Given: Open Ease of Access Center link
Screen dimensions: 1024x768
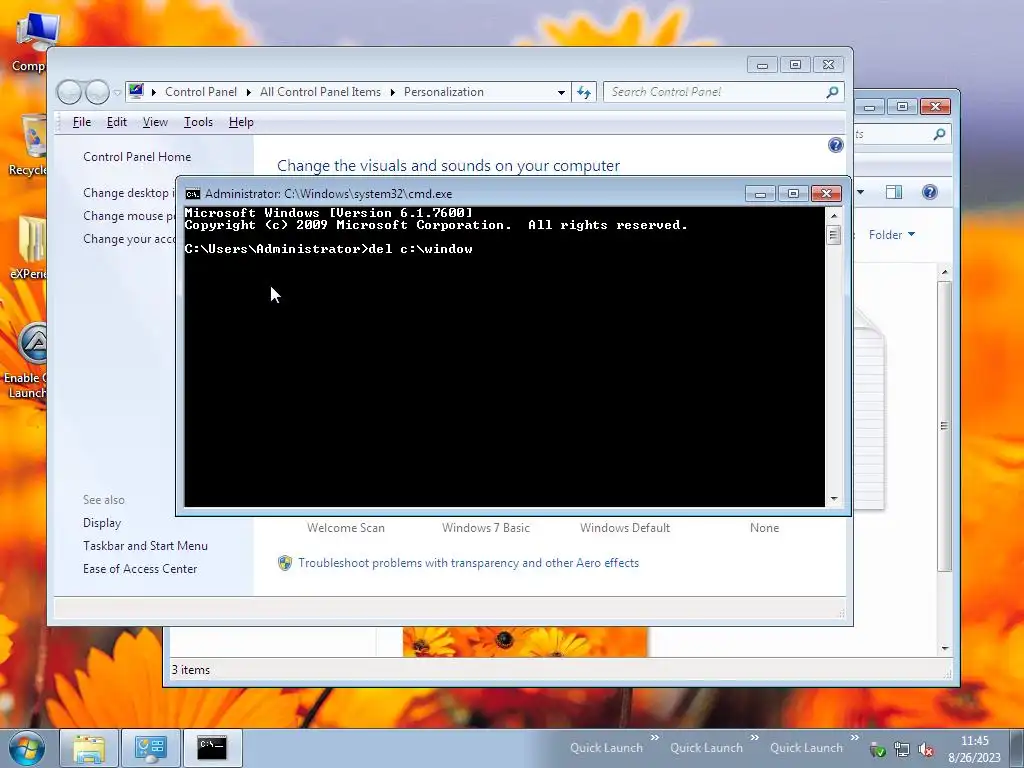Looking at the screenshot, I should point(140,569).
